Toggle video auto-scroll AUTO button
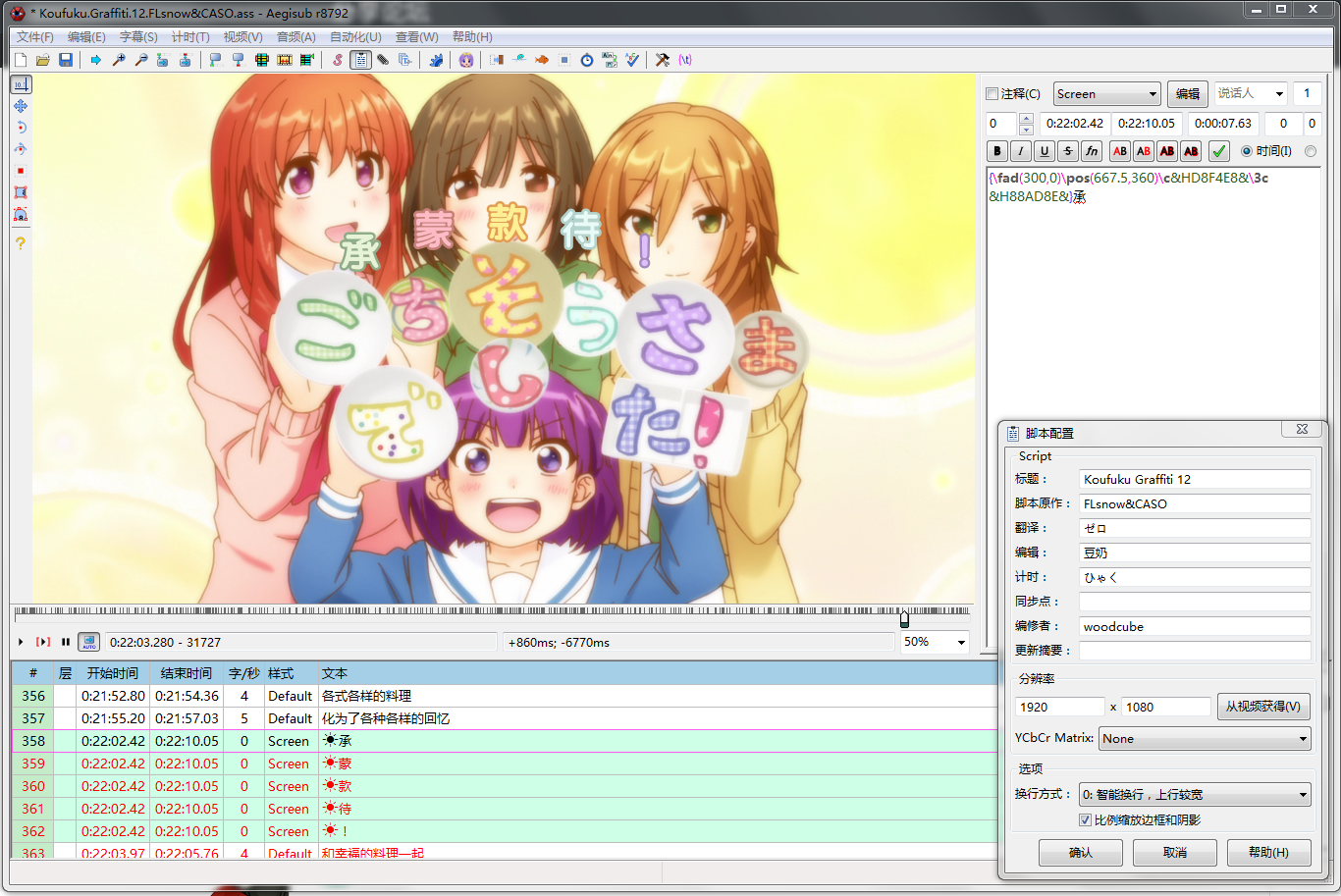The height and width of the screenshot is (896, 1341). tap(89, 642)
